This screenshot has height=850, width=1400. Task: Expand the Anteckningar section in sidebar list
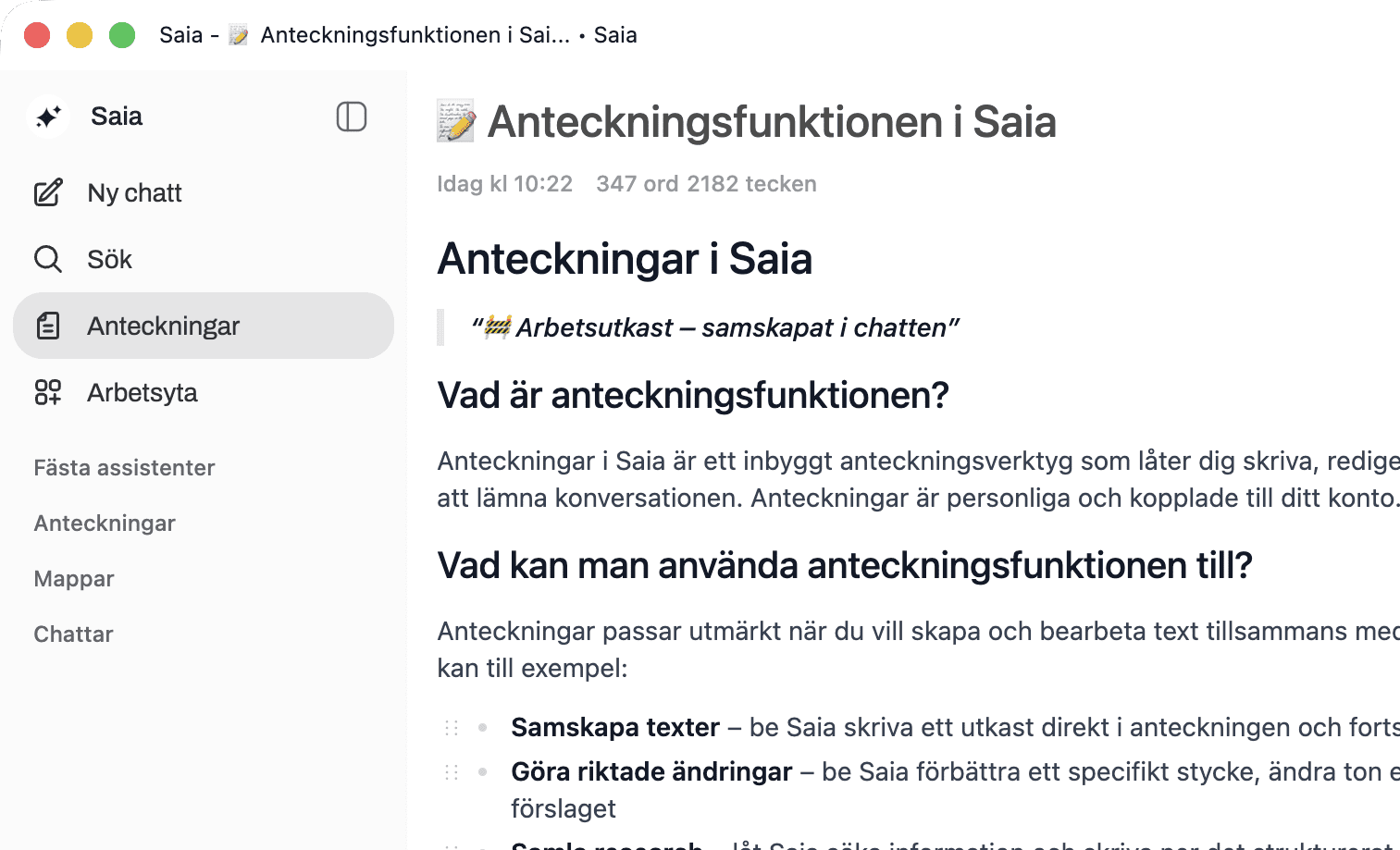coord(105,524)
